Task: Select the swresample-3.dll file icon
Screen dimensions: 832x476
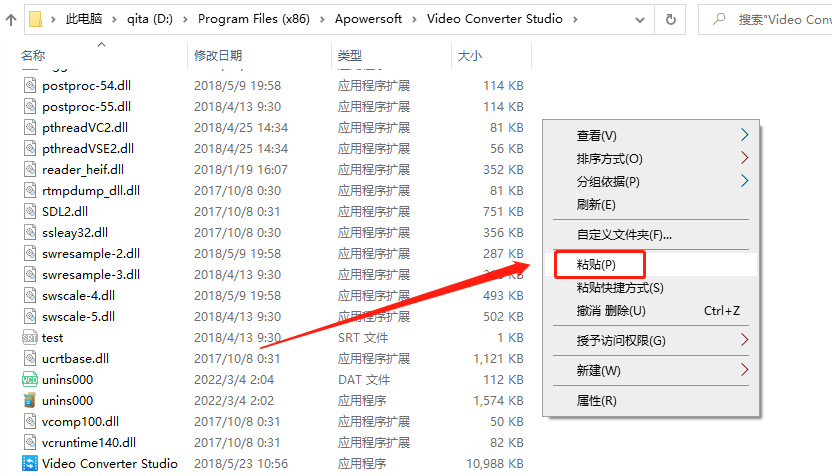Action: 30,274
